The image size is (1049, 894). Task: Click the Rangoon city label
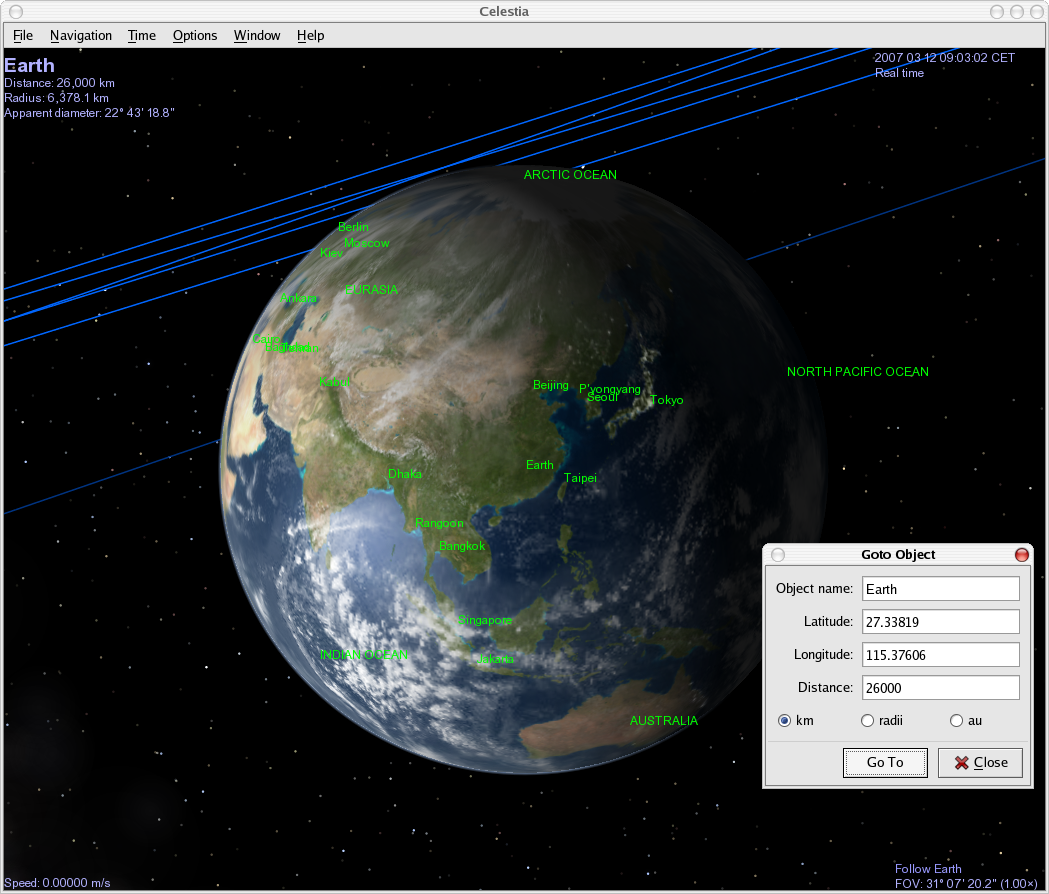point(439,523)
